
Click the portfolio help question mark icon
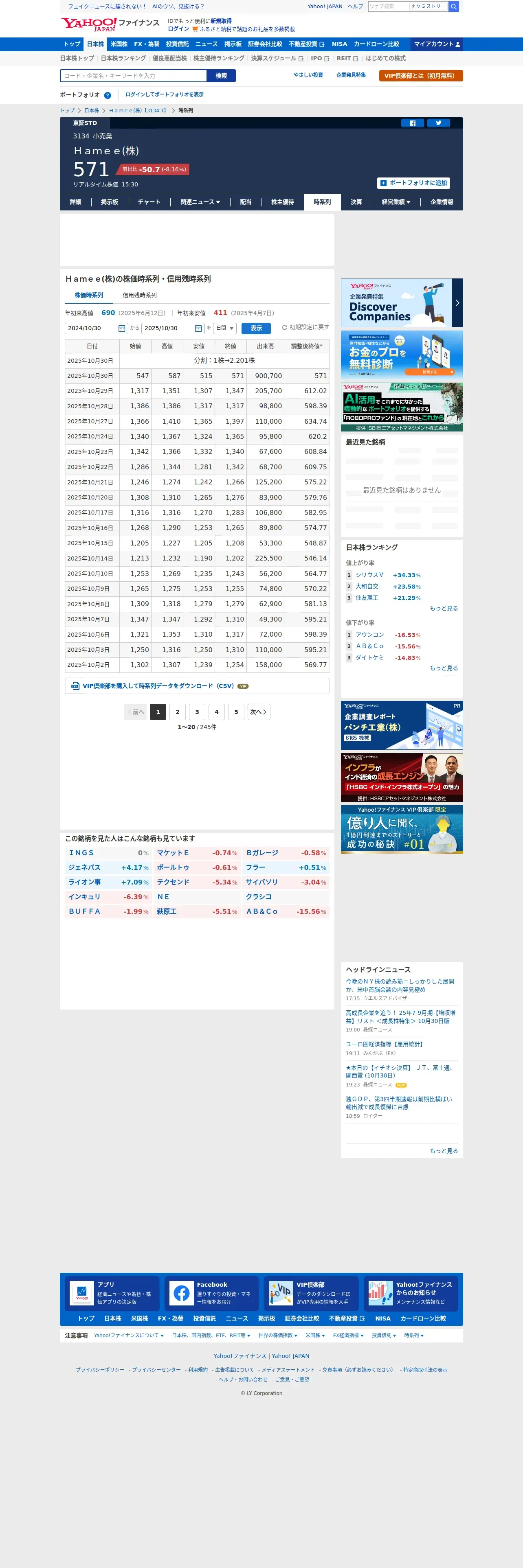[108, 95]
